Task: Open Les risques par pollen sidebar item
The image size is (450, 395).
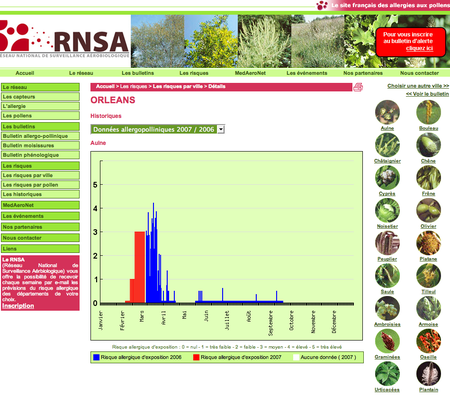Action: coord(40,185)
